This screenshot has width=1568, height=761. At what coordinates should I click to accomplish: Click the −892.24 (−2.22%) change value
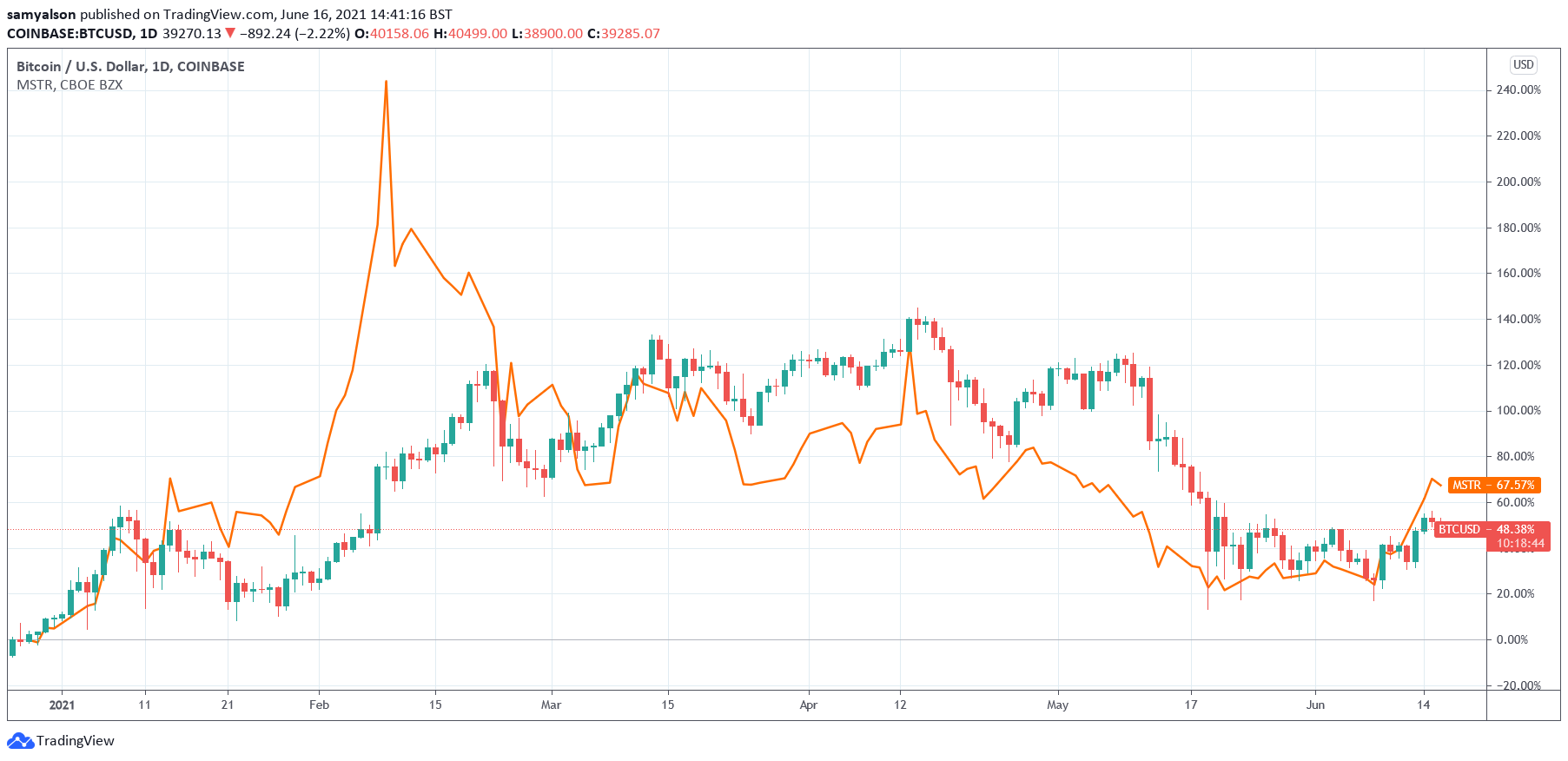pyautogui.click(x=294, y=34)
